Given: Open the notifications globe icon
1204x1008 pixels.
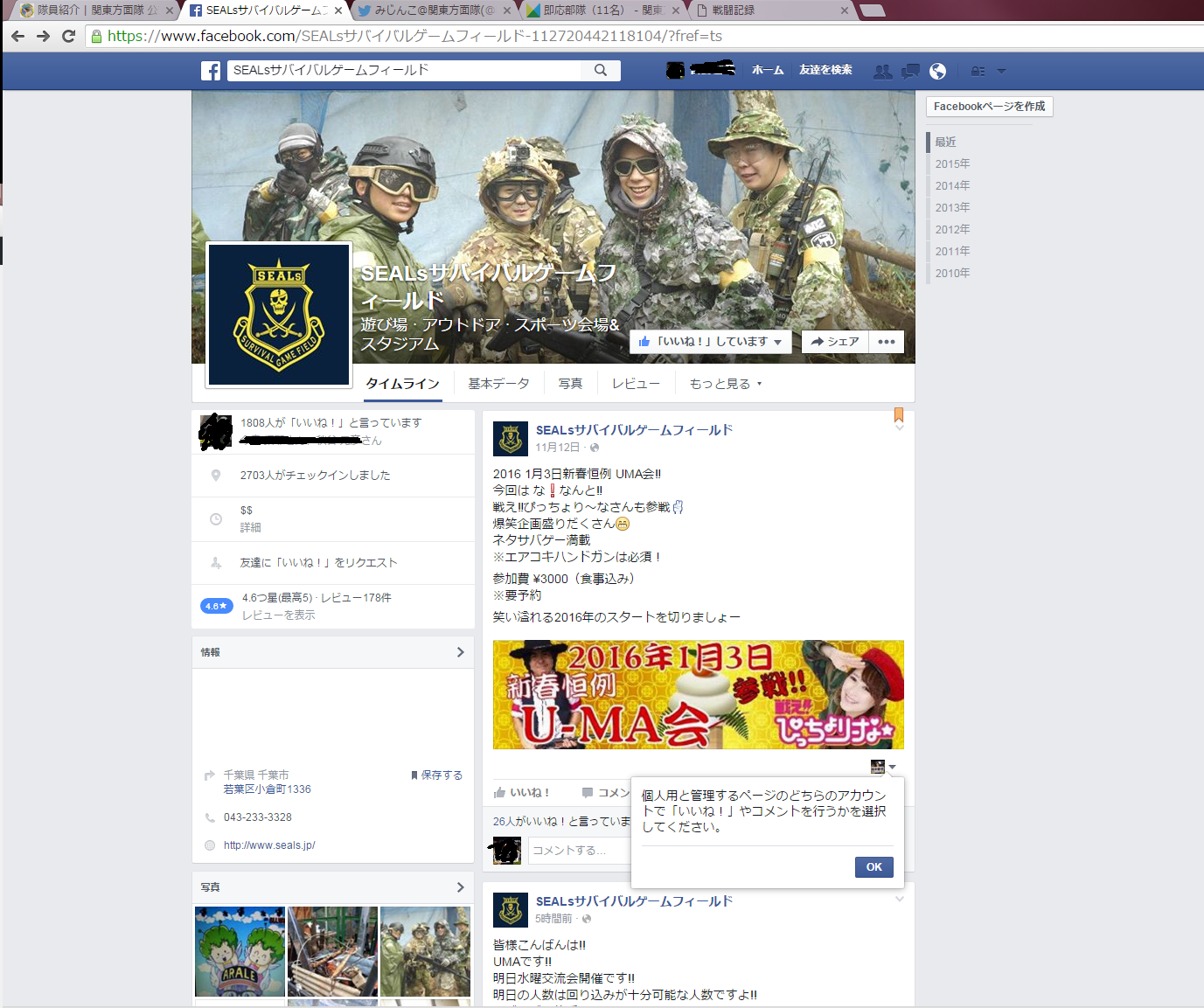Looking at the screenshot, I should 937,71.
